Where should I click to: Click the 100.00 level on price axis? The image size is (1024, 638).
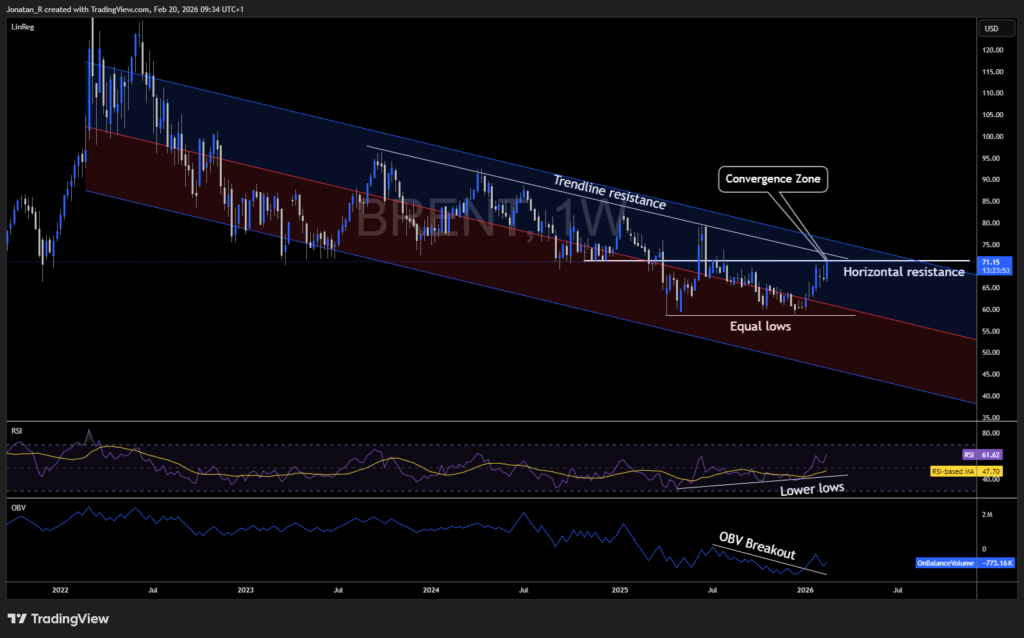tap(992, 136)
